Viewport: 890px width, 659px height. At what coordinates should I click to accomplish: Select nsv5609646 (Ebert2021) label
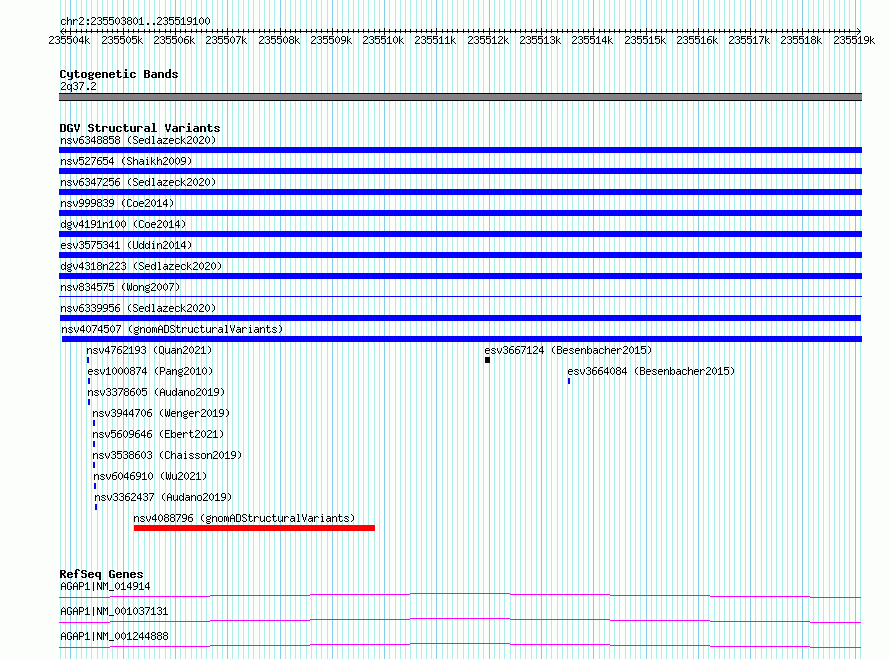pos(158,434)
